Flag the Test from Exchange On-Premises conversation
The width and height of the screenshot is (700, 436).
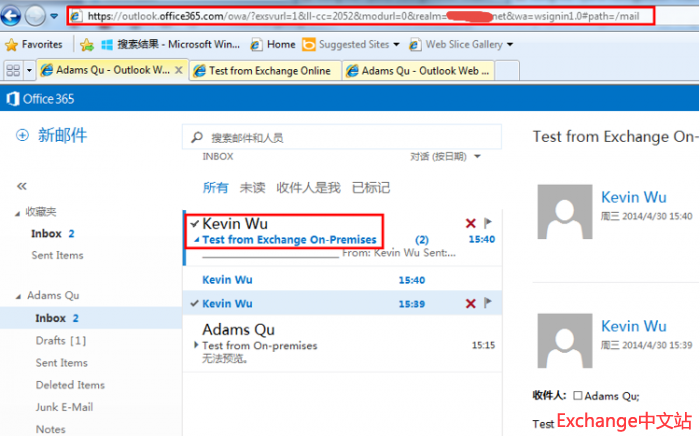[488, 224]
